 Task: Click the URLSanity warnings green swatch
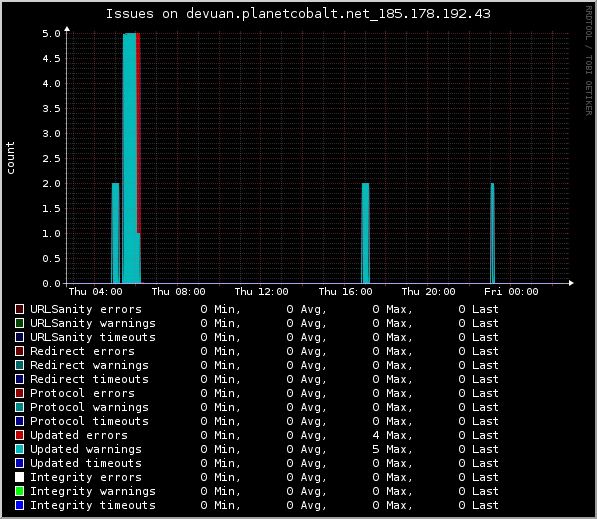click(x=19, y=323)
